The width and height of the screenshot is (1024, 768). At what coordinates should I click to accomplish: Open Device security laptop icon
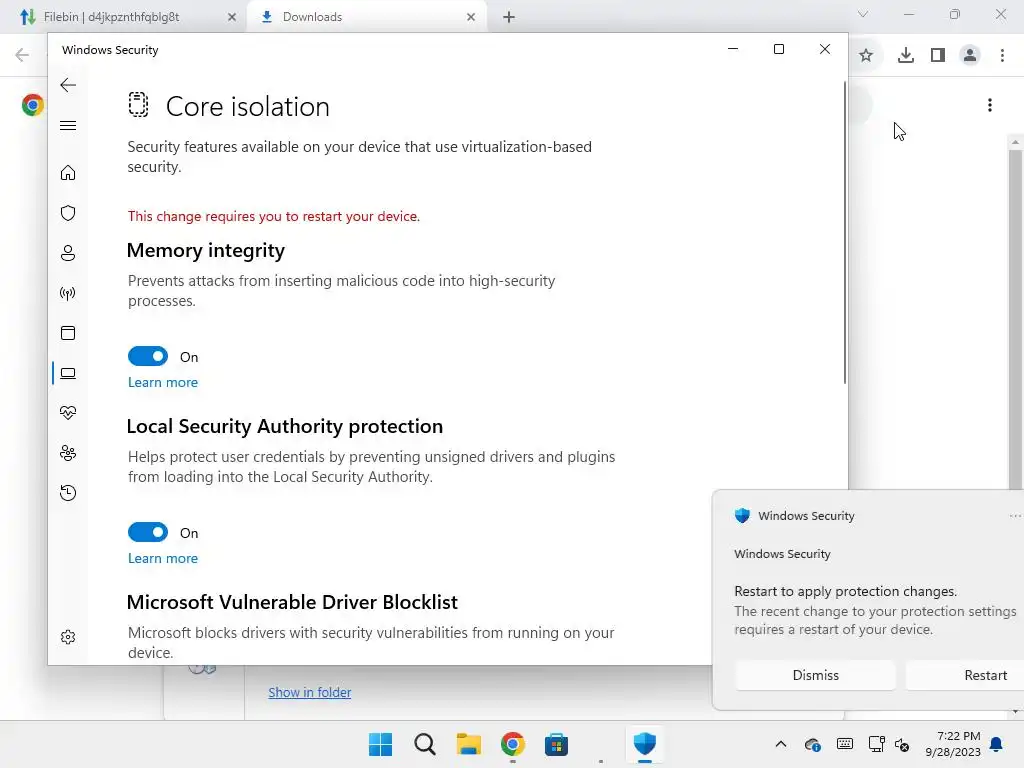pyautogui.click(x=68, y=374)
